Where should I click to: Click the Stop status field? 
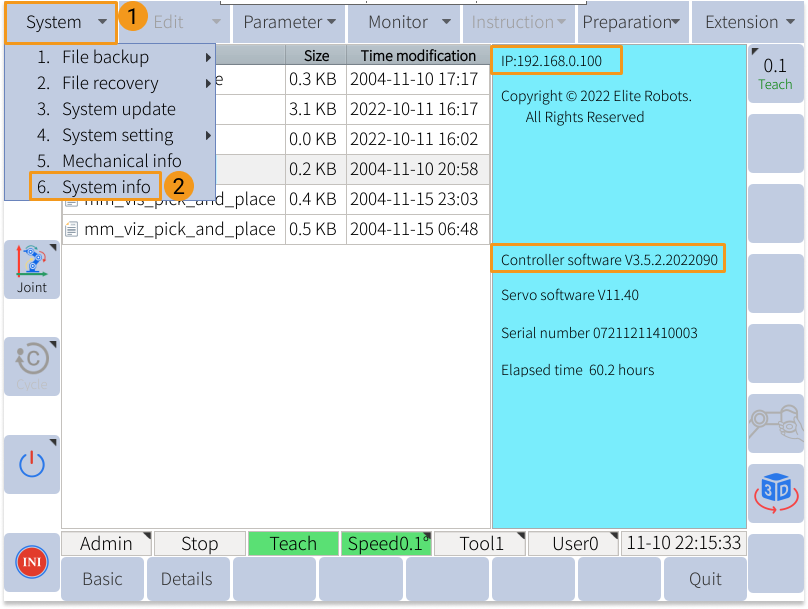(x=200, y=544)
